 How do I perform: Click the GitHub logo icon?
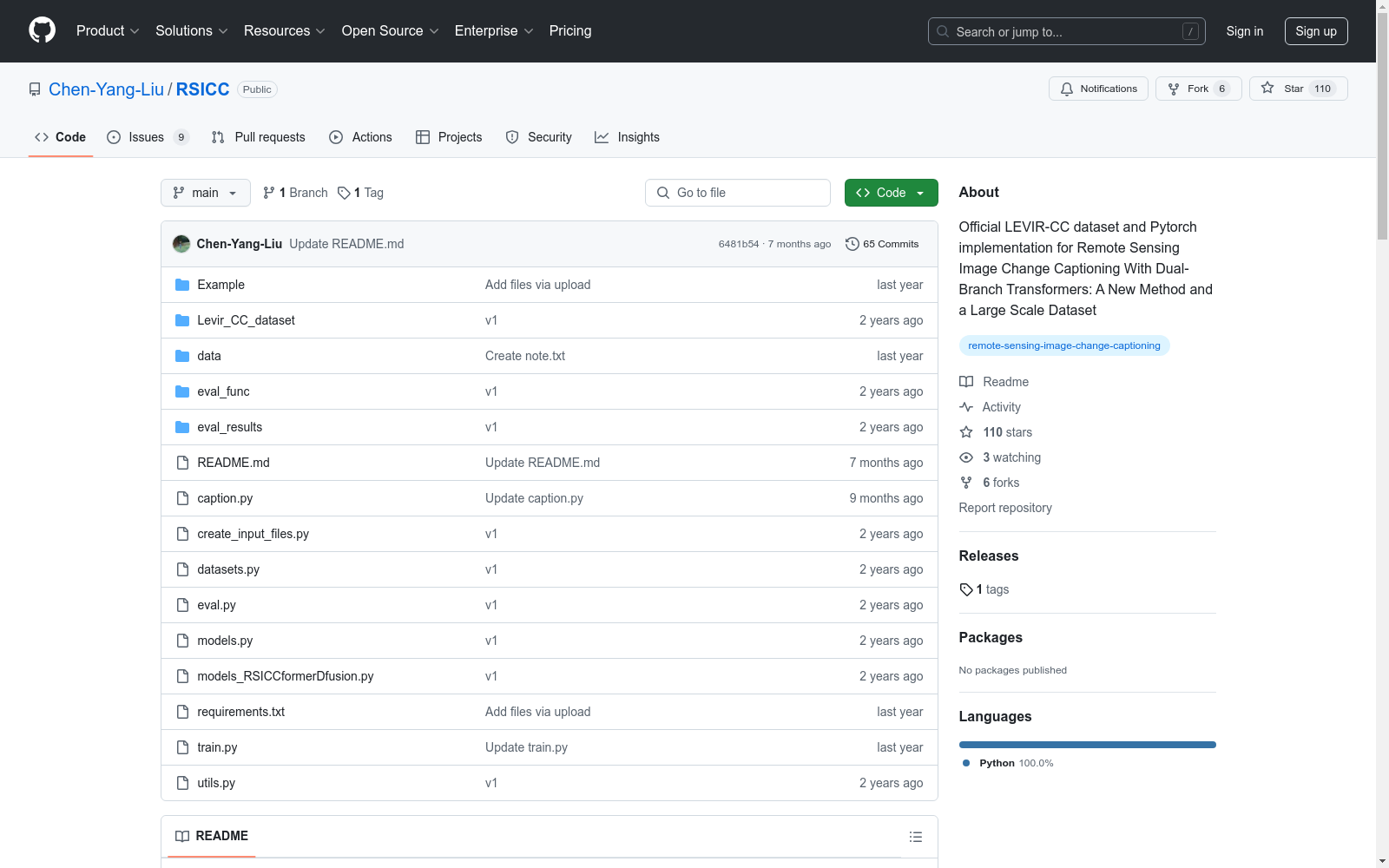pyautogui.click(x=42, y=30)
